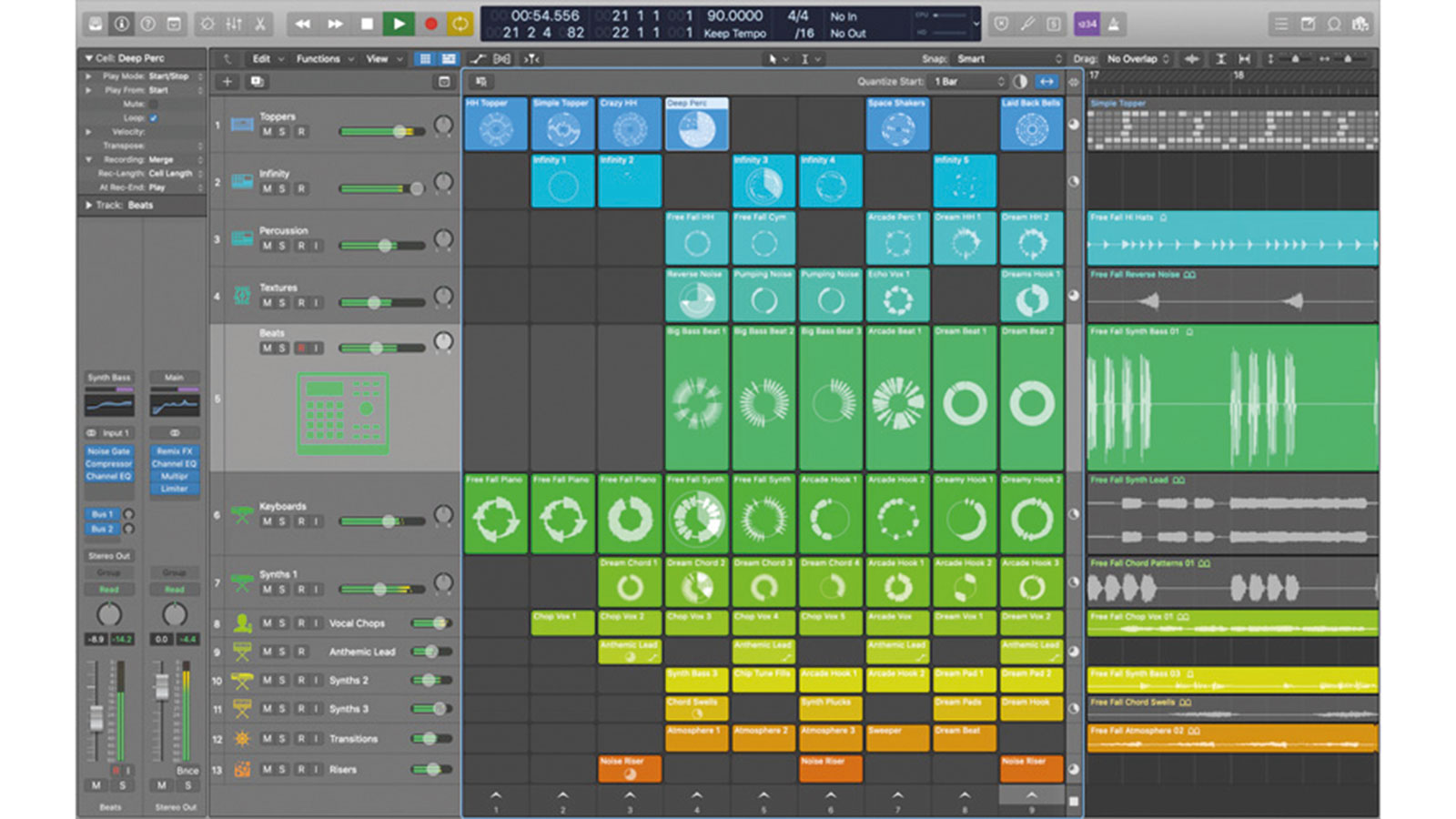Record-enable the Percussion track
1456x819 pixels.
[x=300, y=246]
